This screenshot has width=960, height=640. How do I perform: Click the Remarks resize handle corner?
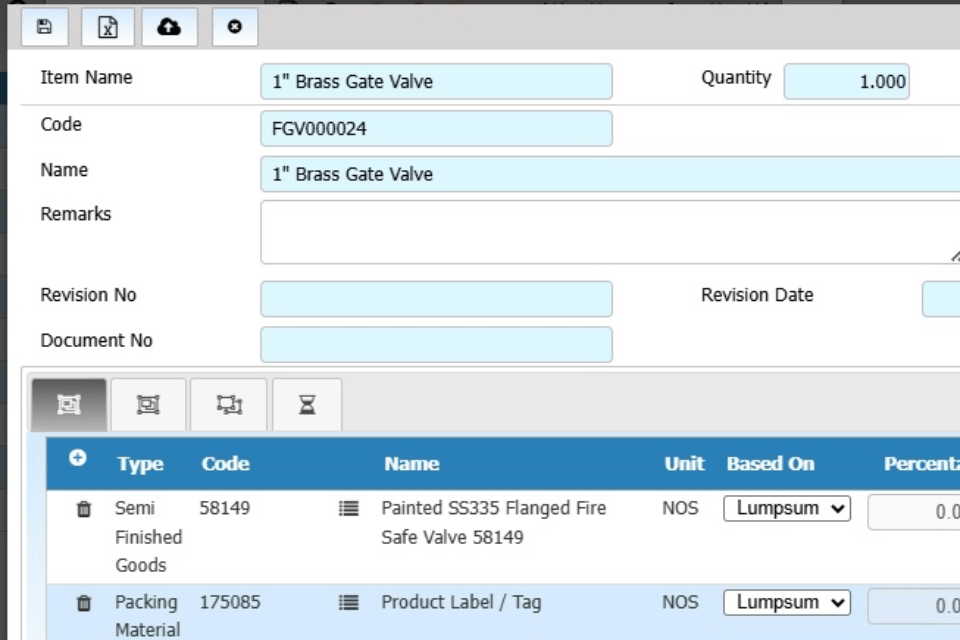956,256
